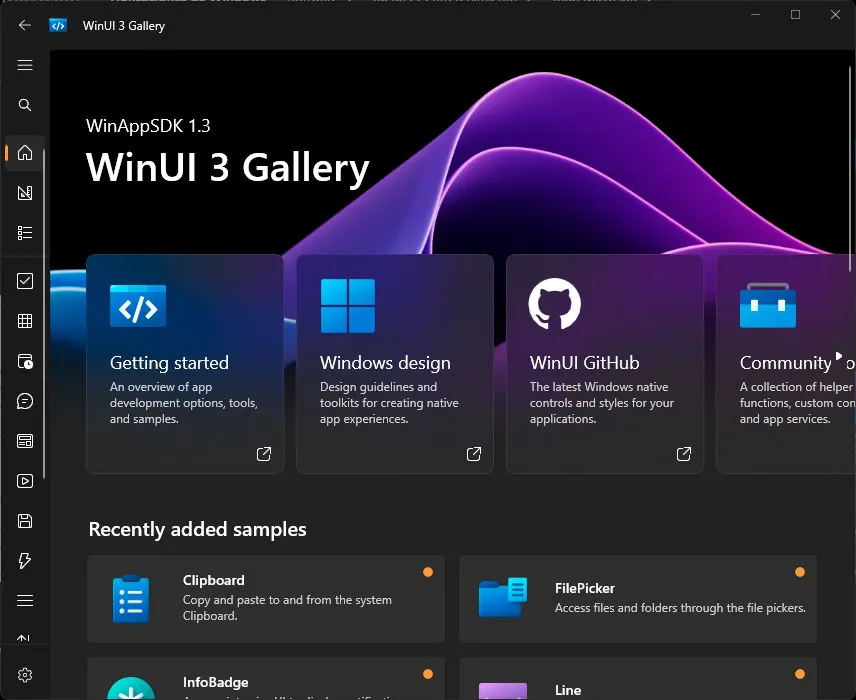The height and width of the screenshot is (700, 856).
Task: Click 'WinUI 3 Gallery' in title bar
Action: (124, 26)
